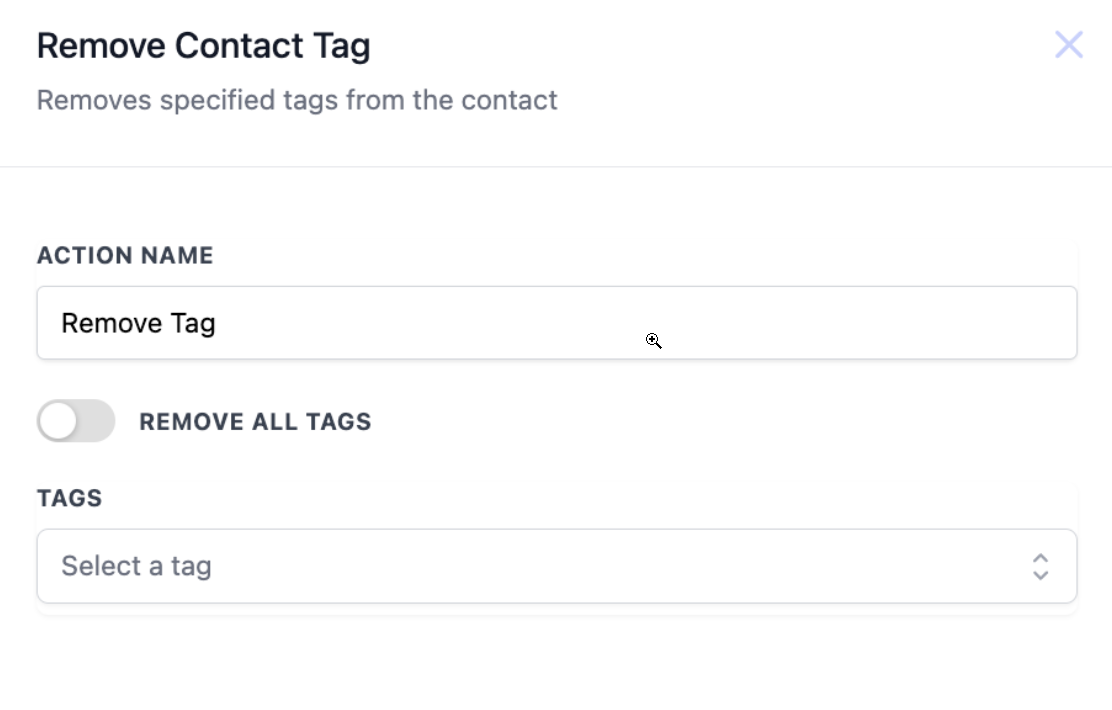The height and width of the screenshot is (710, 1112).
Task: Click the "Select a tag" placeholder text
Action: tap(136, 566)
